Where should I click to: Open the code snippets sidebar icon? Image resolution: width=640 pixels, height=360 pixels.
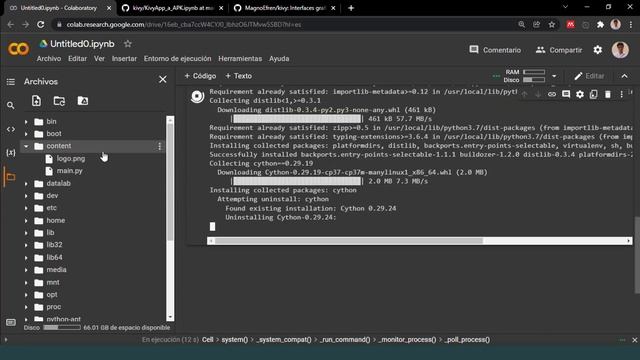point(11,129)
